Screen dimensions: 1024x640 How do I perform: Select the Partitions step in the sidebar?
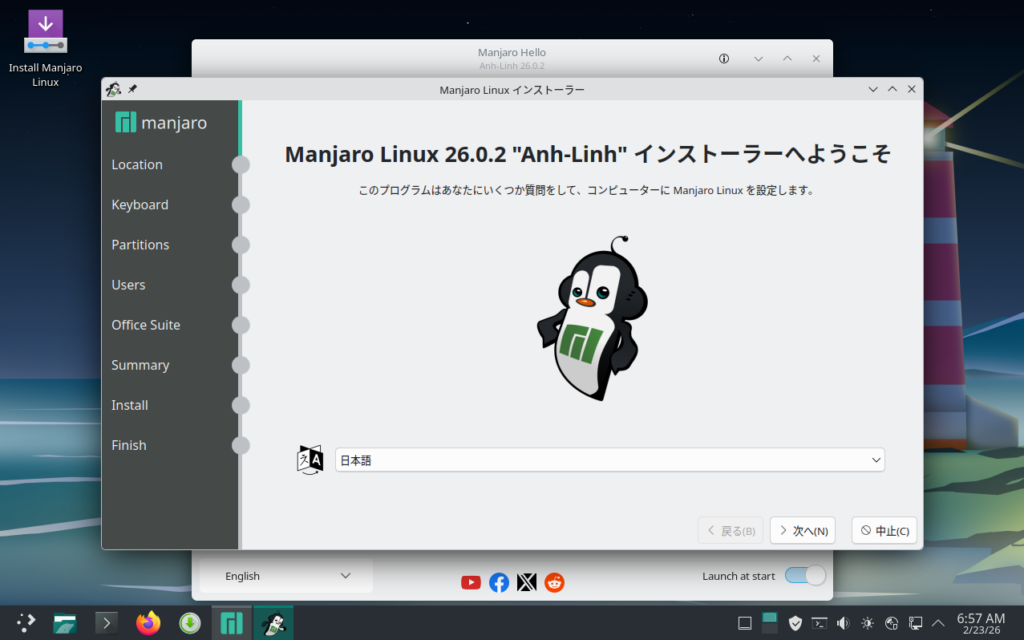140,245
